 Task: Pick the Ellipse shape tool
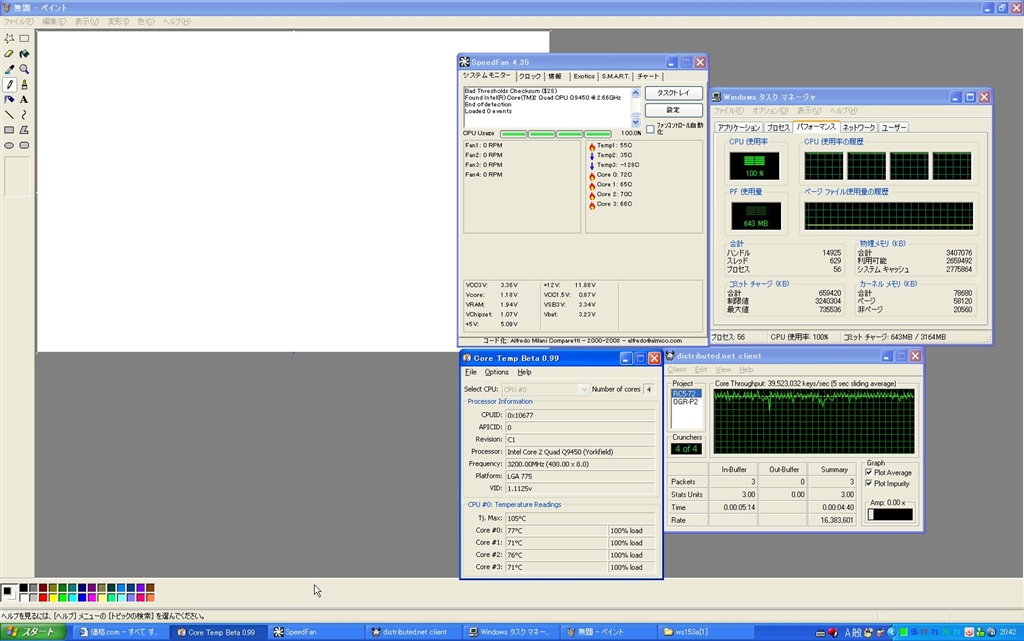pos(9,145)
